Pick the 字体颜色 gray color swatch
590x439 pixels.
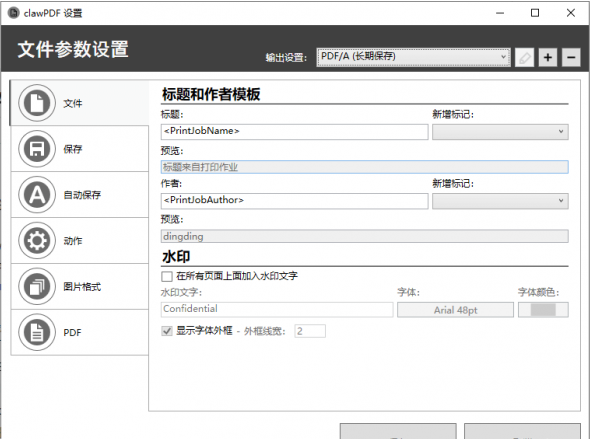point(543,310)
